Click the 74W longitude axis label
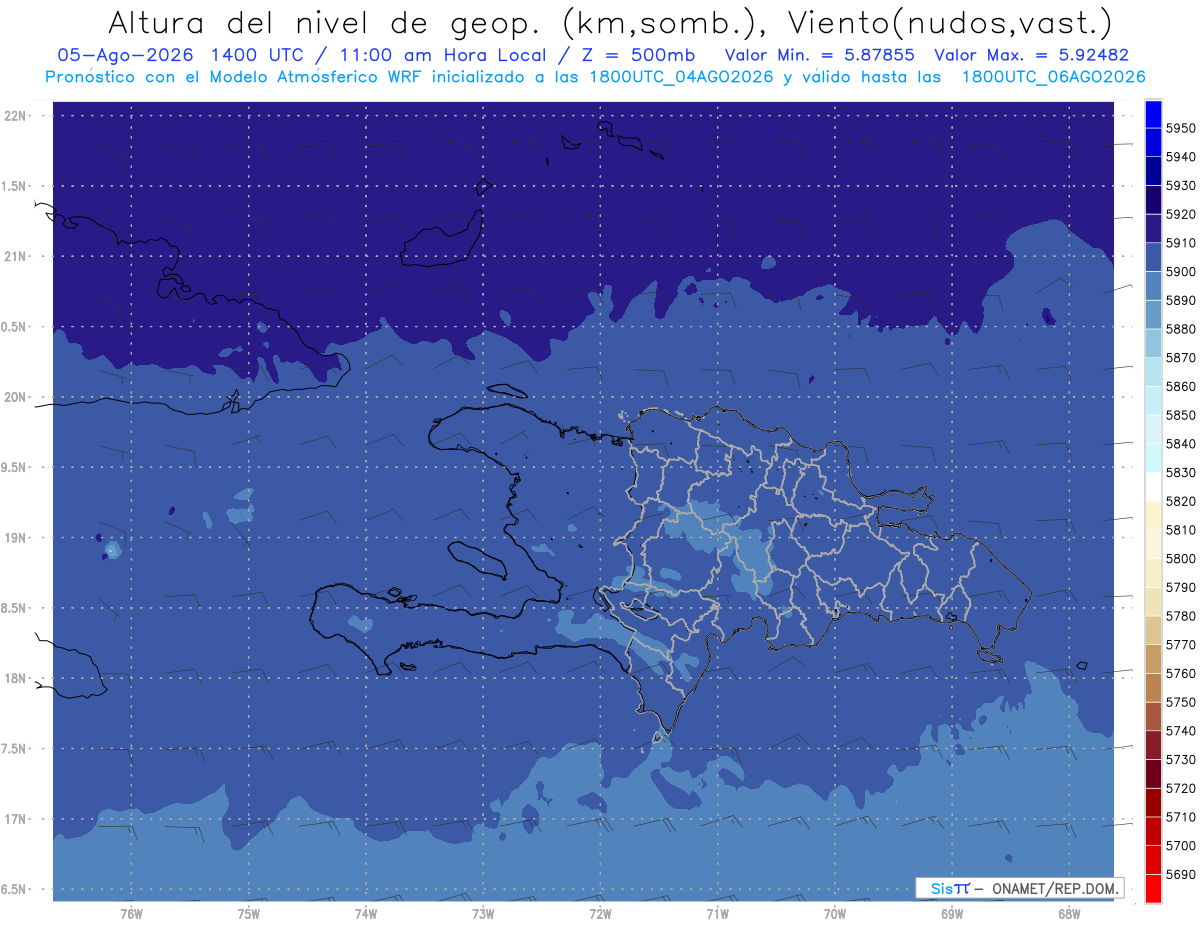Screen dimensions: 1200x927 365,913
